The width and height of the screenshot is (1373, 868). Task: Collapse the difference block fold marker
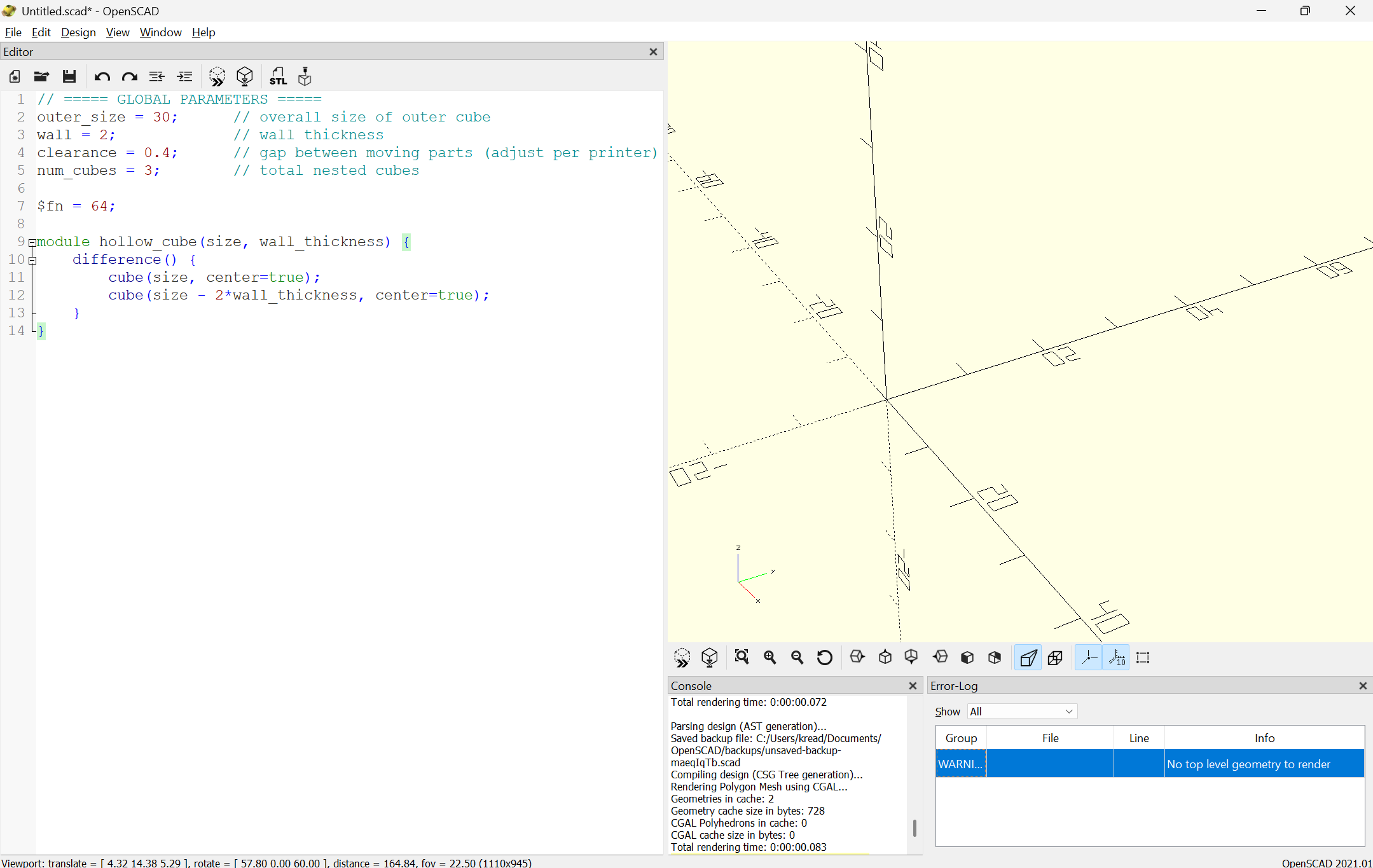33,260
